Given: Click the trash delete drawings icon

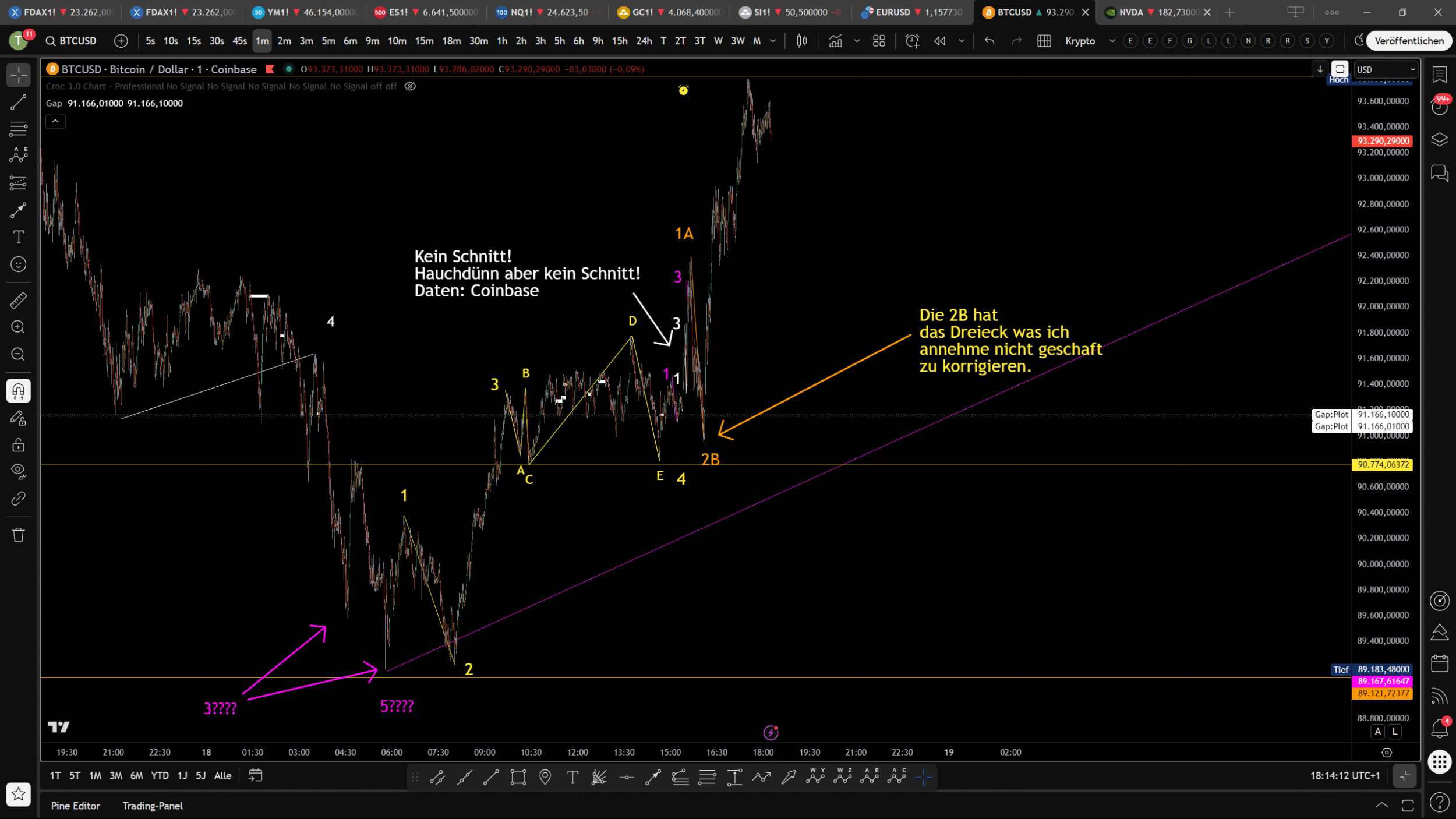Looking at the screenshot, I should click(x=18, y=535).
